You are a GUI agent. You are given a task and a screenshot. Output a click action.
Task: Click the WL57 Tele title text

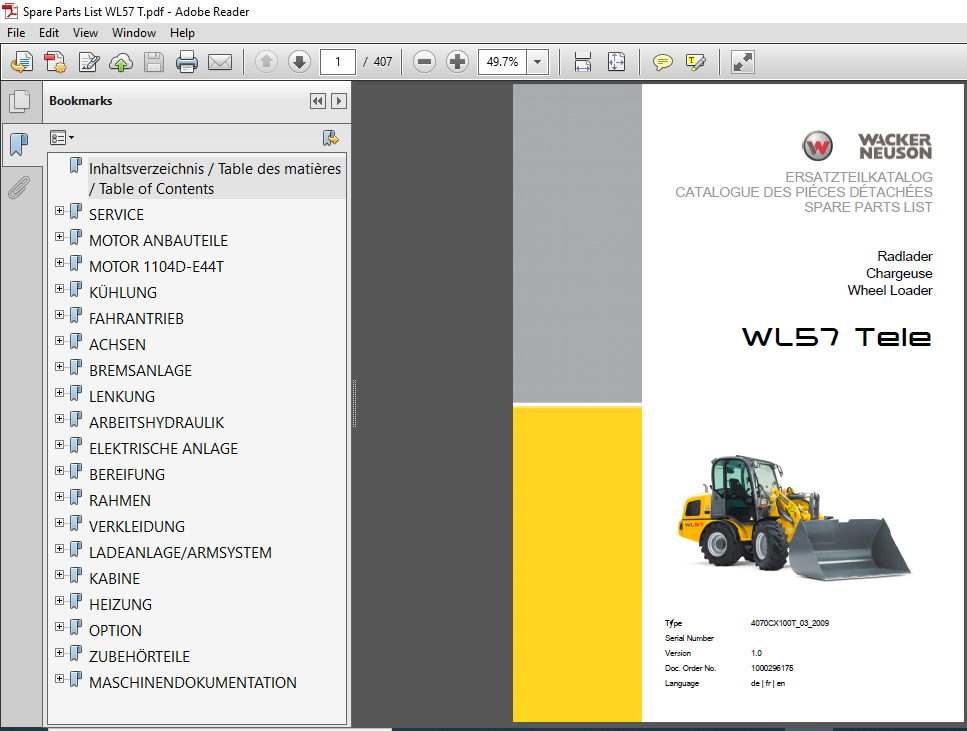[x=836, y=337]
